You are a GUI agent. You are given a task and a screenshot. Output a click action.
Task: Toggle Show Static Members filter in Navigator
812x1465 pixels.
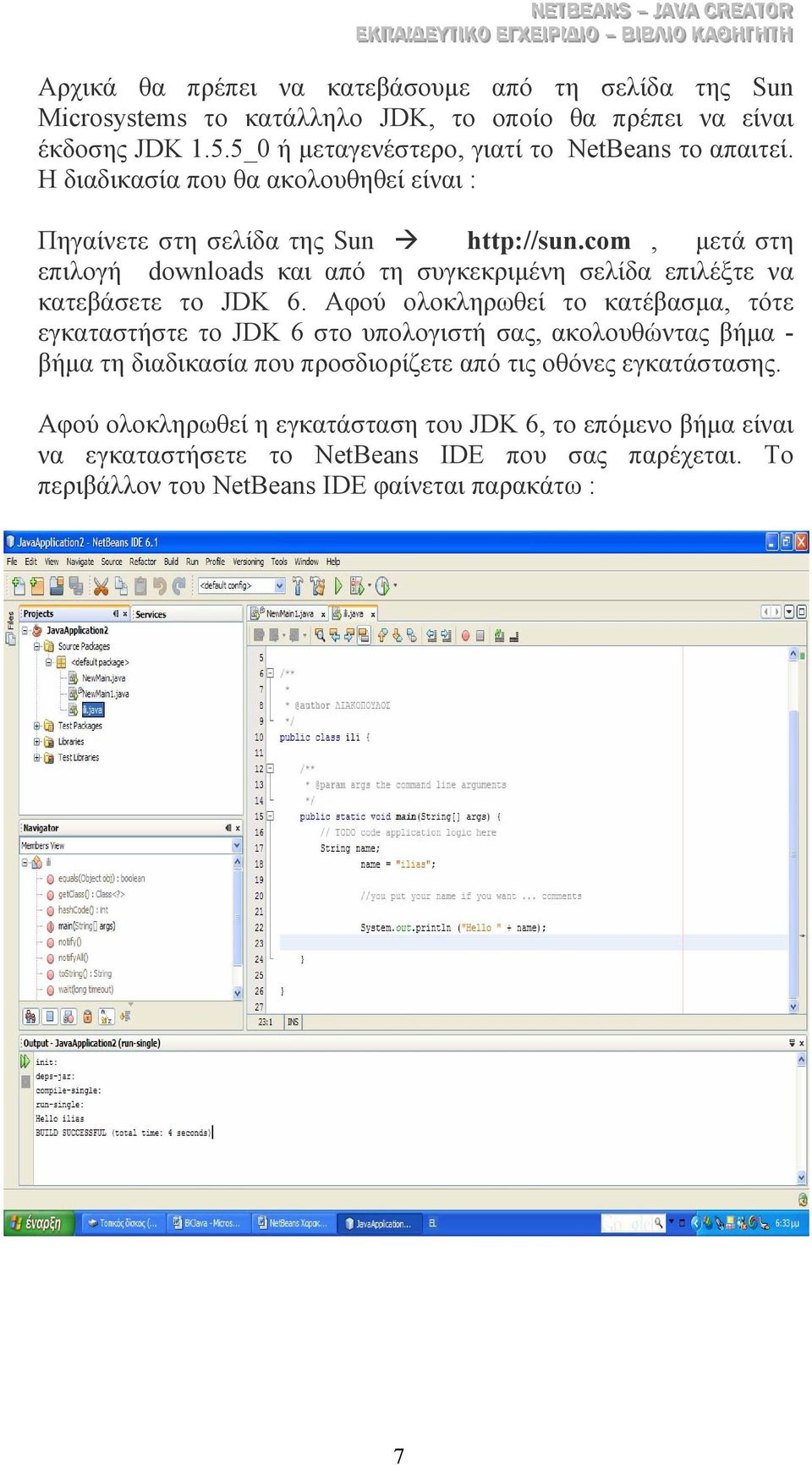point(69,1016)
